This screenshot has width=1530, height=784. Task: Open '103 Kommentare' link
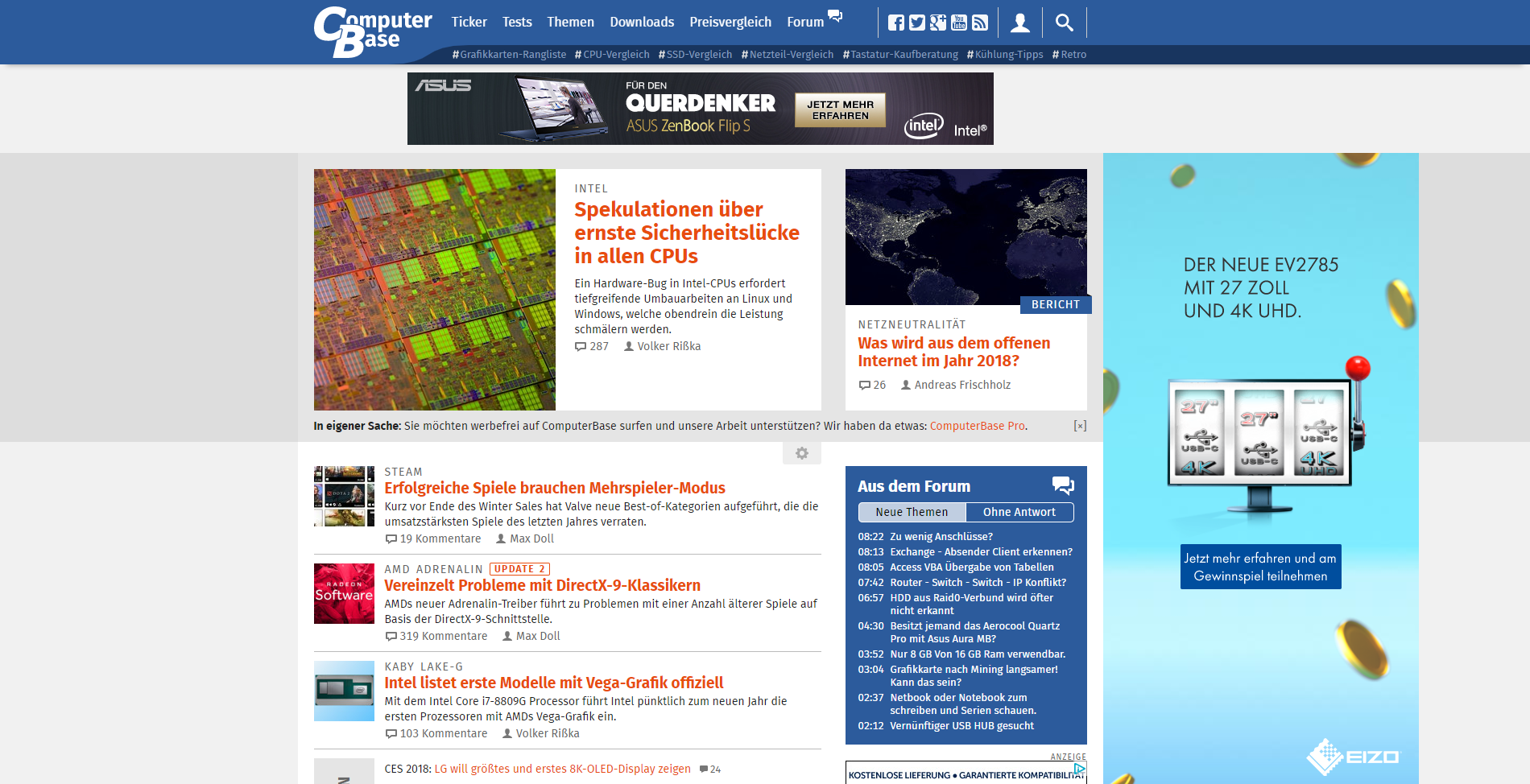pos(436,734)
